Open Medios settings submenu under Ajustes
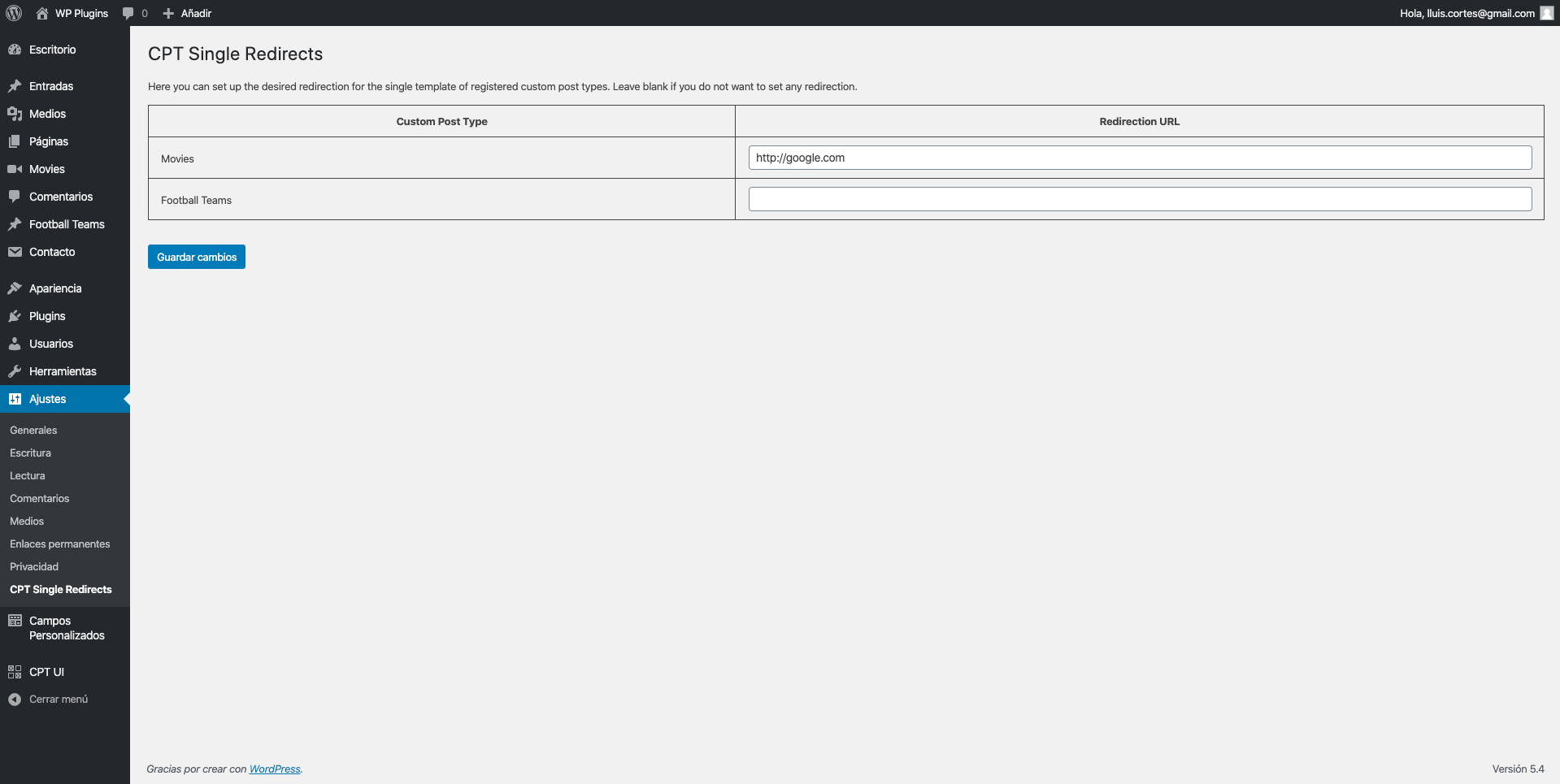Screen dimensions: 1560x784 27,522
